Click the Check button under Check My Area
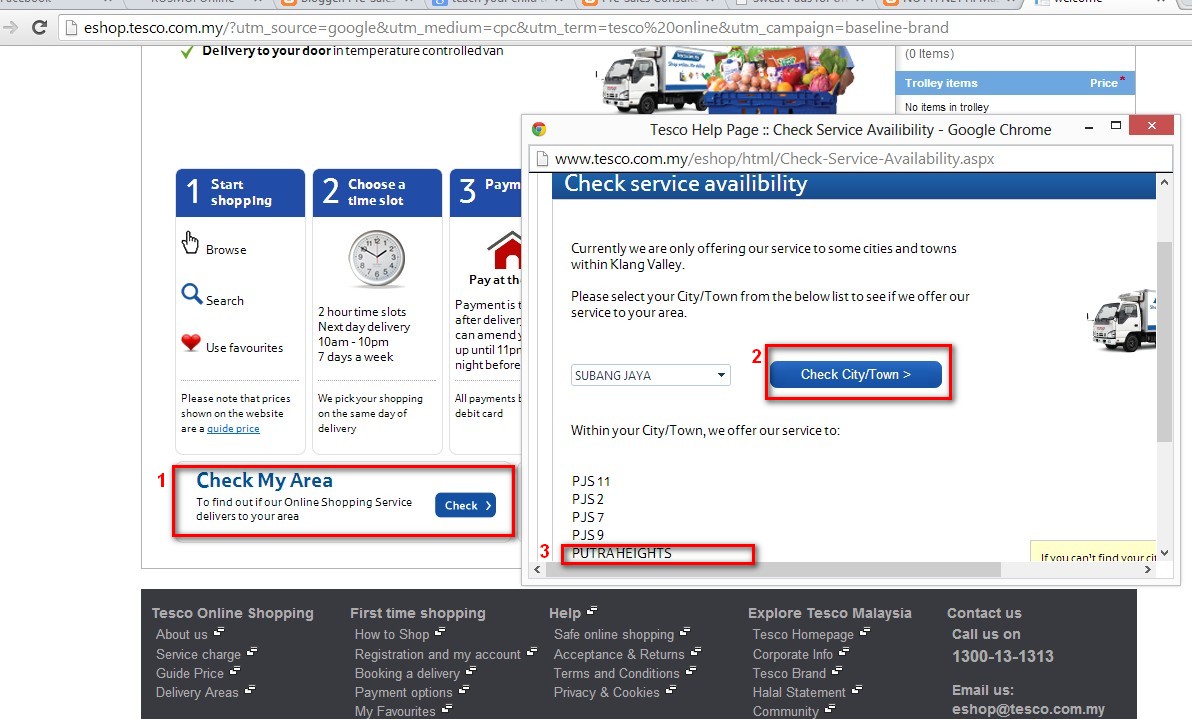 (464, 505)
